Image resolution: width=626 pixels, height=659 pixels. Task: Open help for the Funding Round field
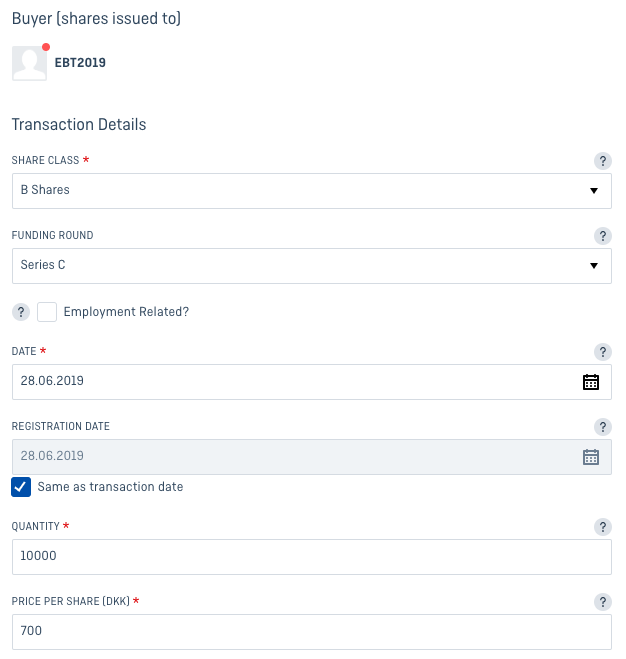tap(602, 236)
